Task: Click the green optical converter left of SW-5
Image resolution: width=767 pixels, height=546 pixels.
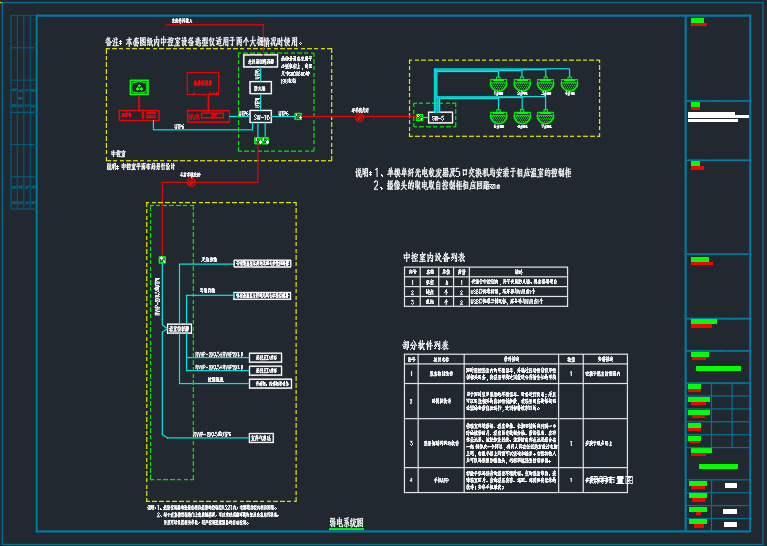Action: pyautogui.click(x=419, y=118)
